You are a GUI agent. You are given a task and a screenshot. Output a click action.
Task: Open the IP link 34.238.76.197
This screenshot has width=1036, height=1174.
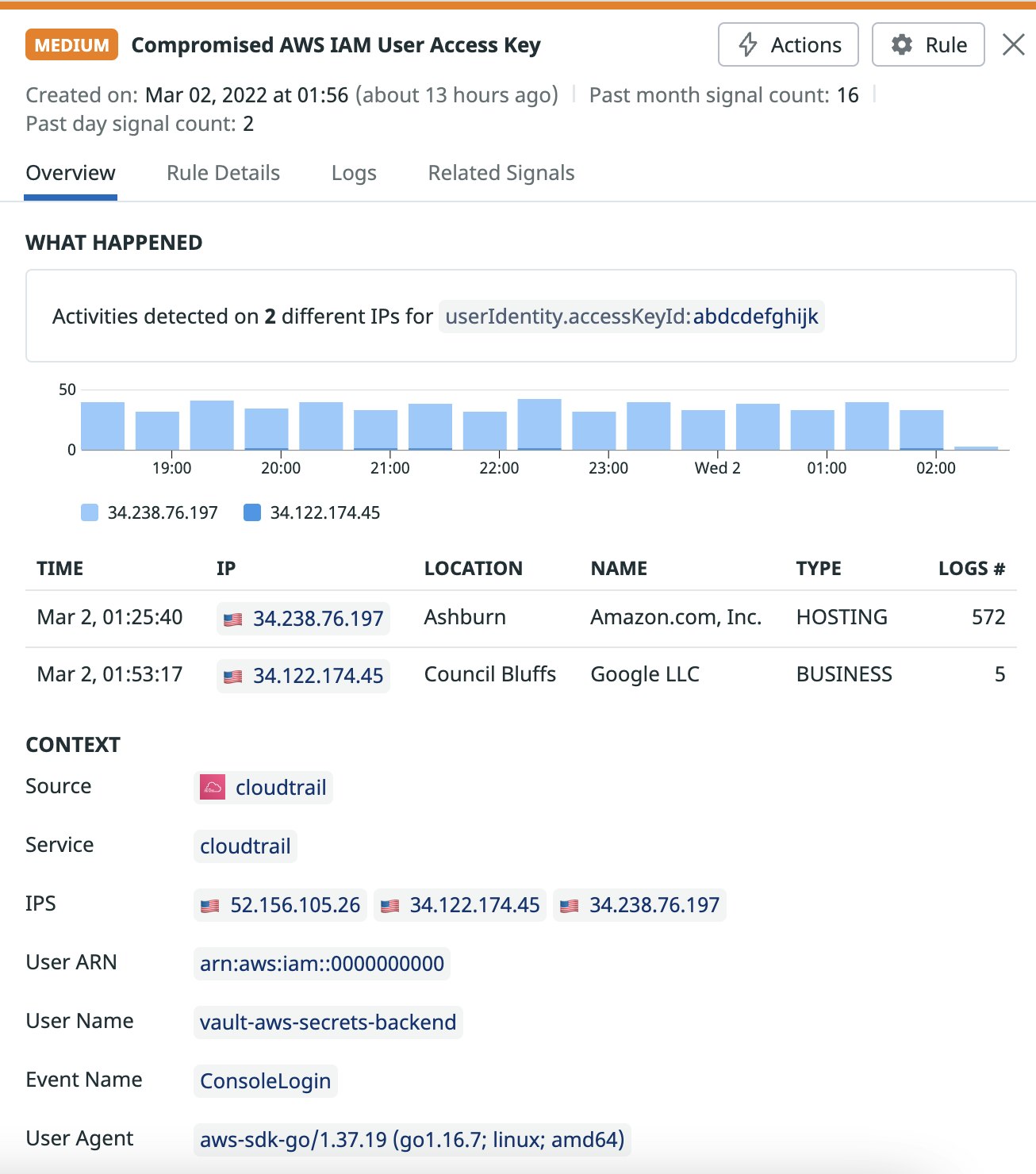click(317, 618)
